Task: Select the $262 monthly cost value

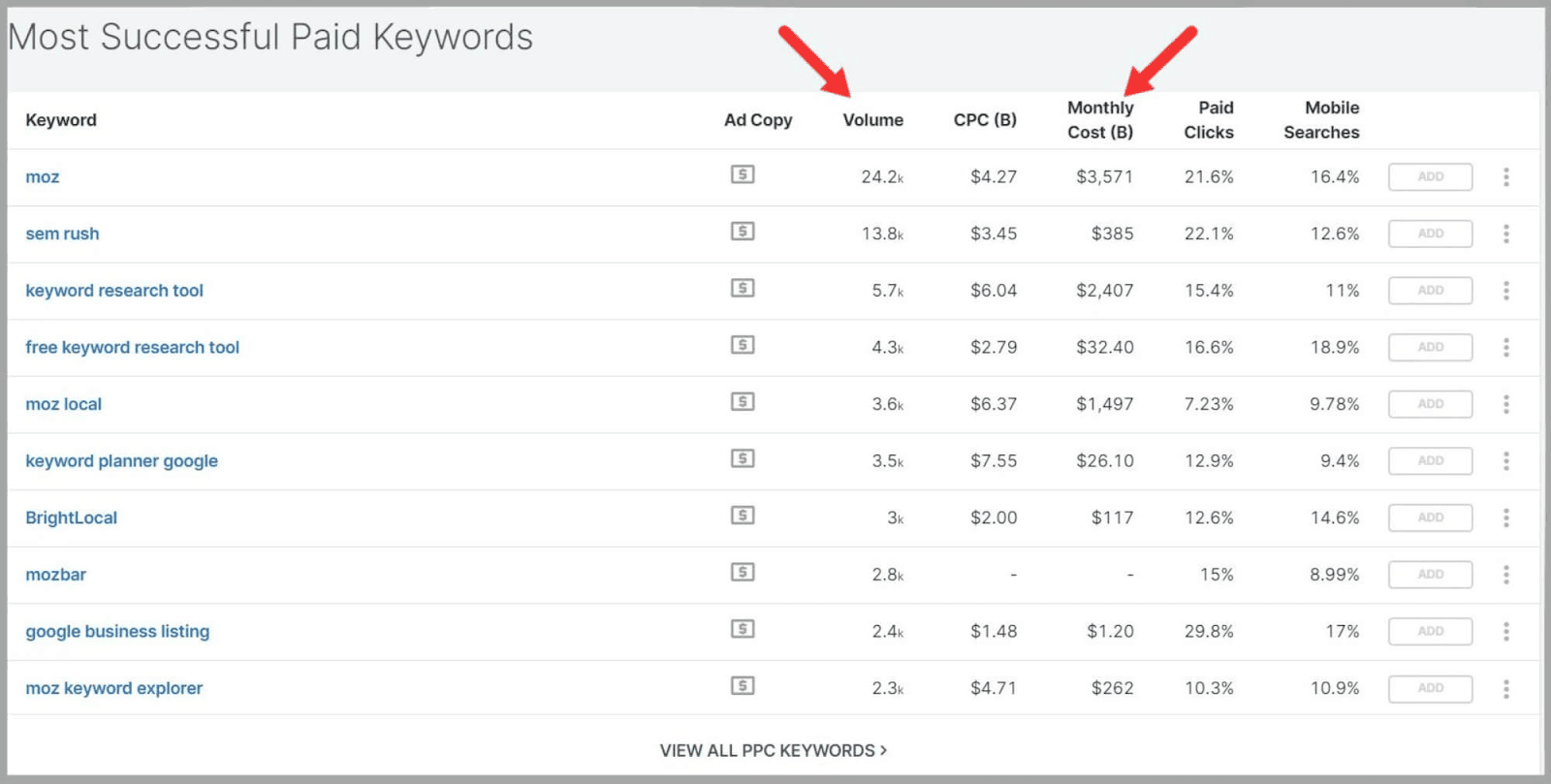Action: [x=1112, y=688]
